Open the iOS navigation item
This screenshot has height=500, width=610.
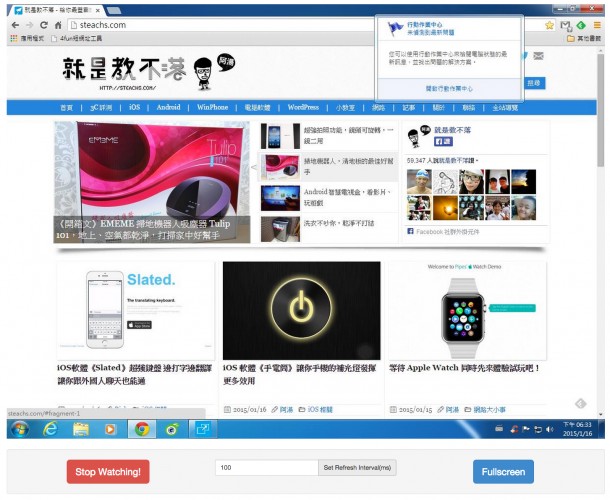pyautogui.click(x=135, y=107)
